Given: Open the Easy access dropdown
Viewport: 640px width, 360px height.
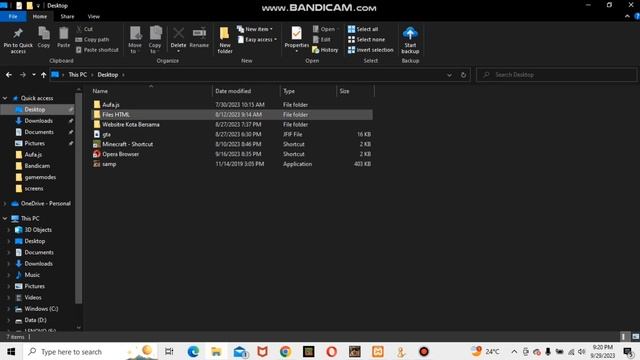Looking at the screenshot, I should point(257,40).
